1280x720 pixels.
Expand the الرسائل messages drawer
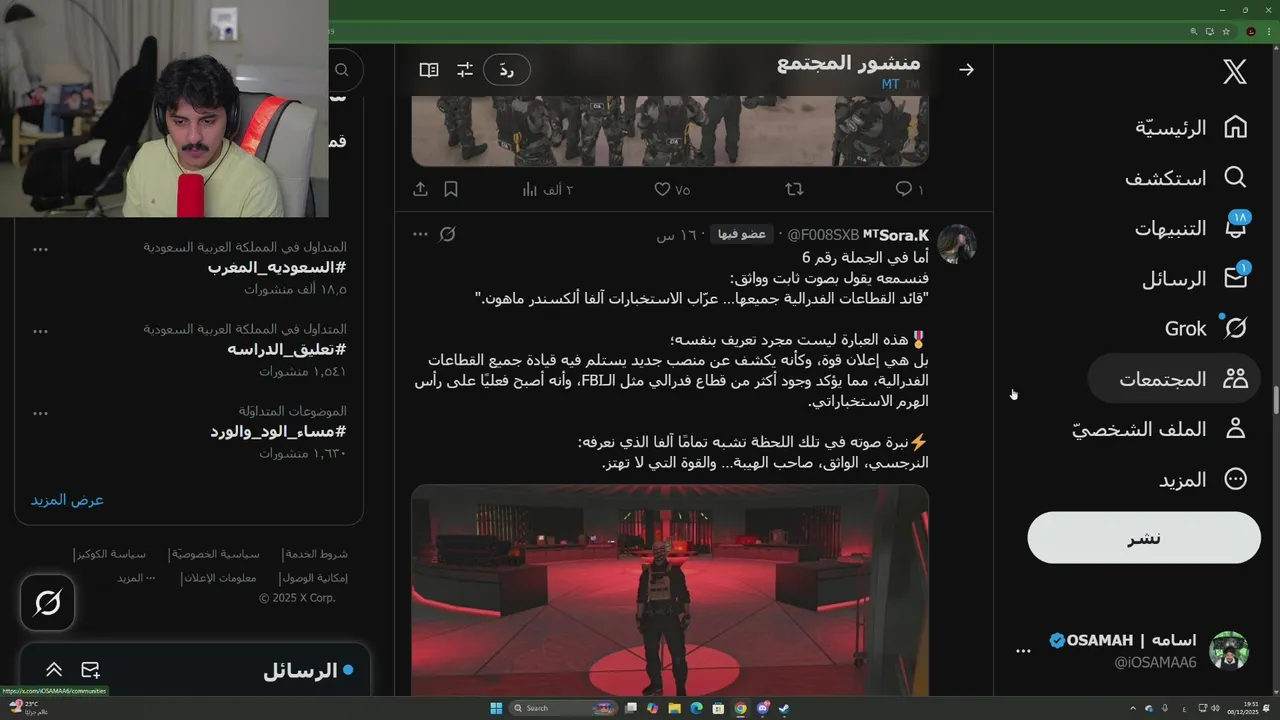point(54,670)
